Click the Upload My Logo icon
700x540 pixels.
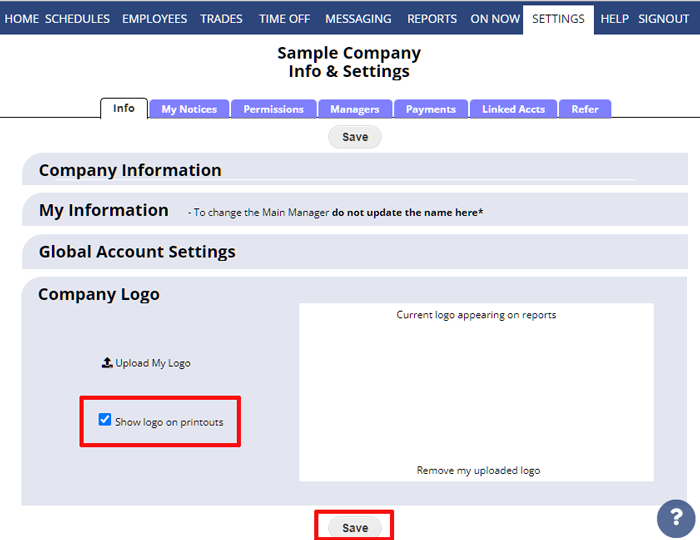click(107, 363)
